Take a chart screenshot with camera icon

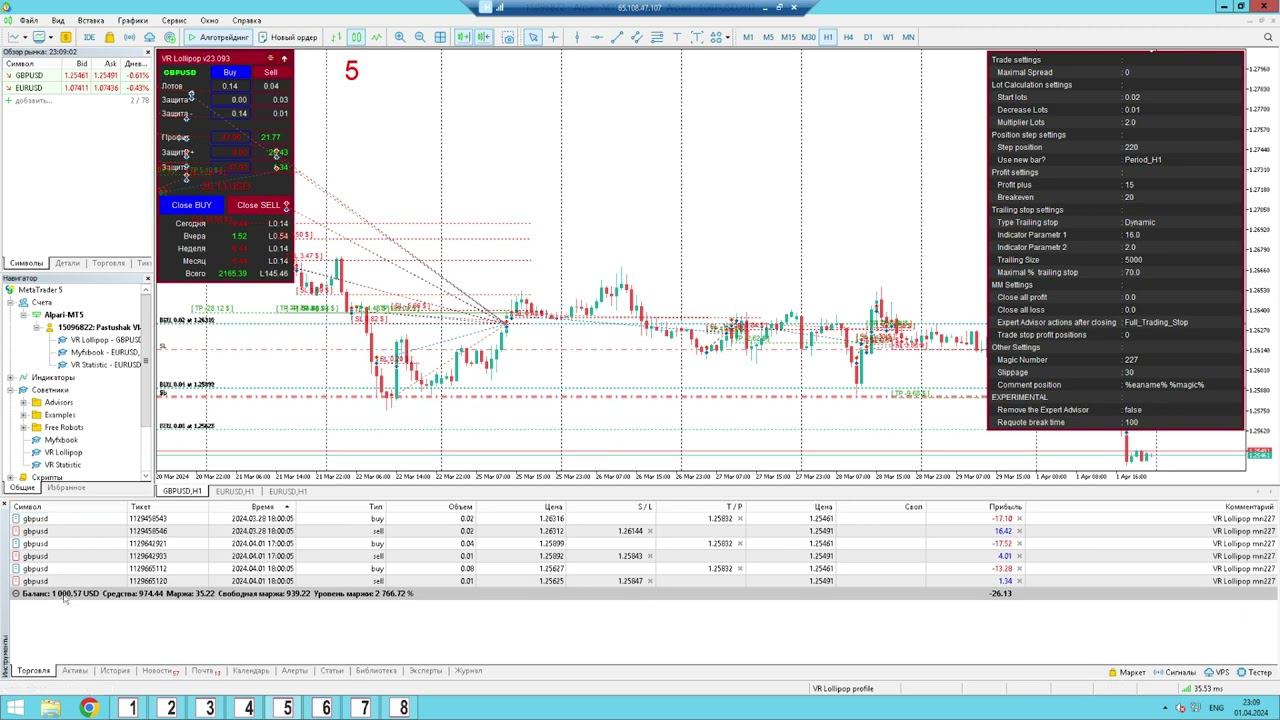508,37
